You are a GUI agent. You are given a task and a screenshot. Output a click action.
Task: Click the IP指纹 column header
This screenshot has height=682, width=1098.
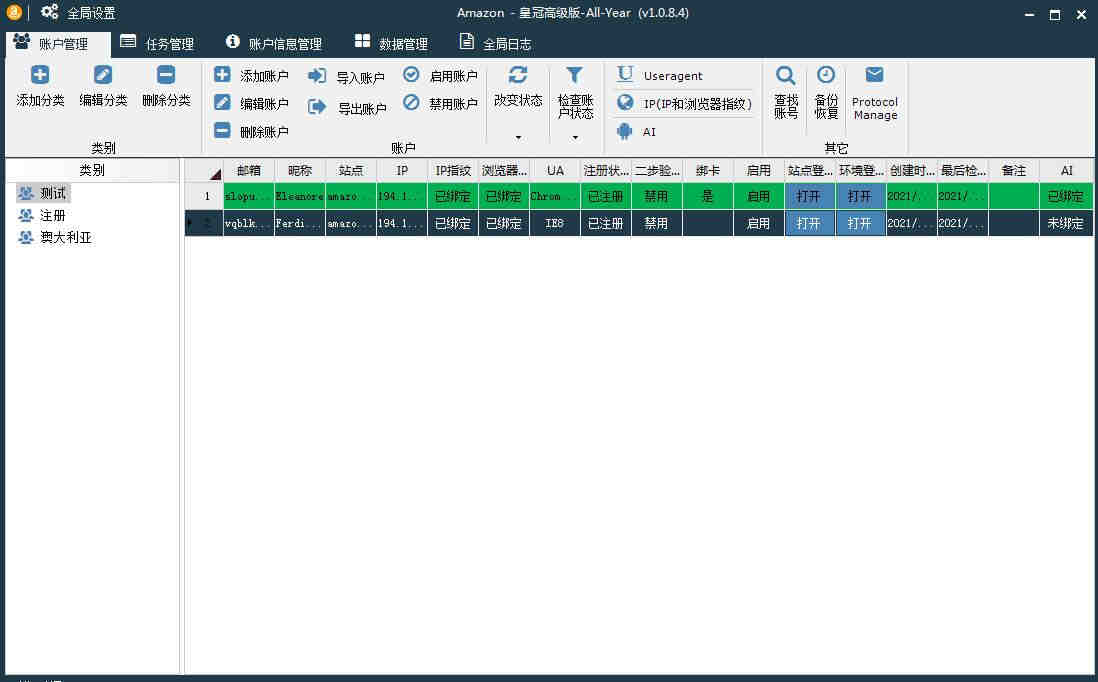tap(453, 170)
